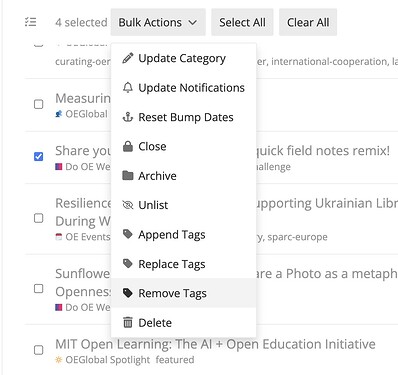
Task: Open the Measuring topic title
Action: tap(83, 98)
